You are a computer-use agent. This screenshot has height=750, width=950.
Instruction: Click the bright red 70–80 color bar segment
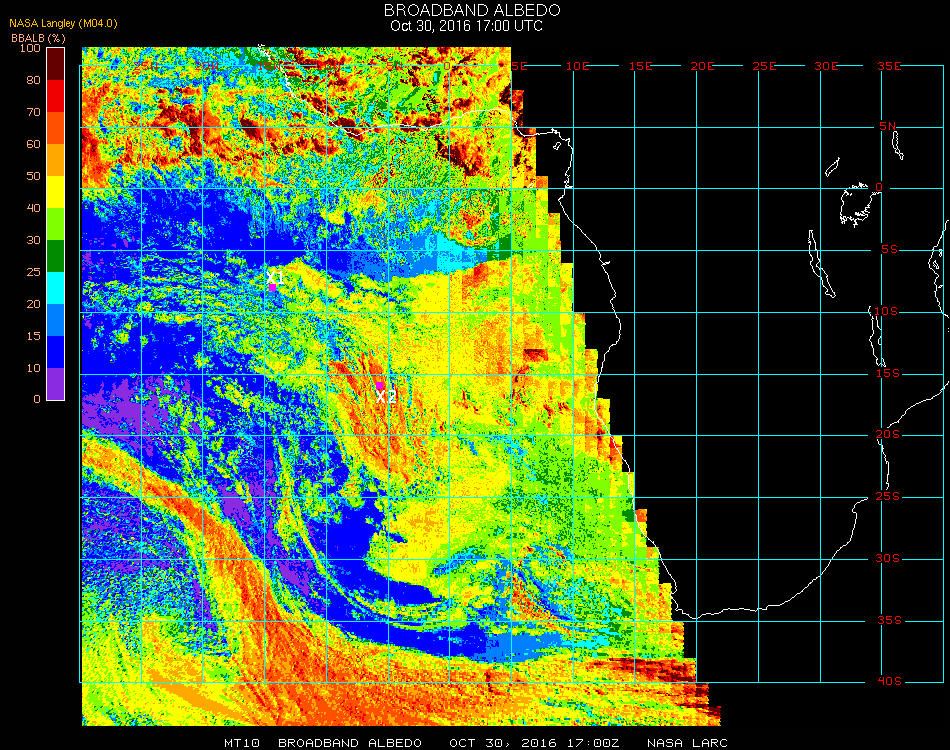tap(56, 96)
